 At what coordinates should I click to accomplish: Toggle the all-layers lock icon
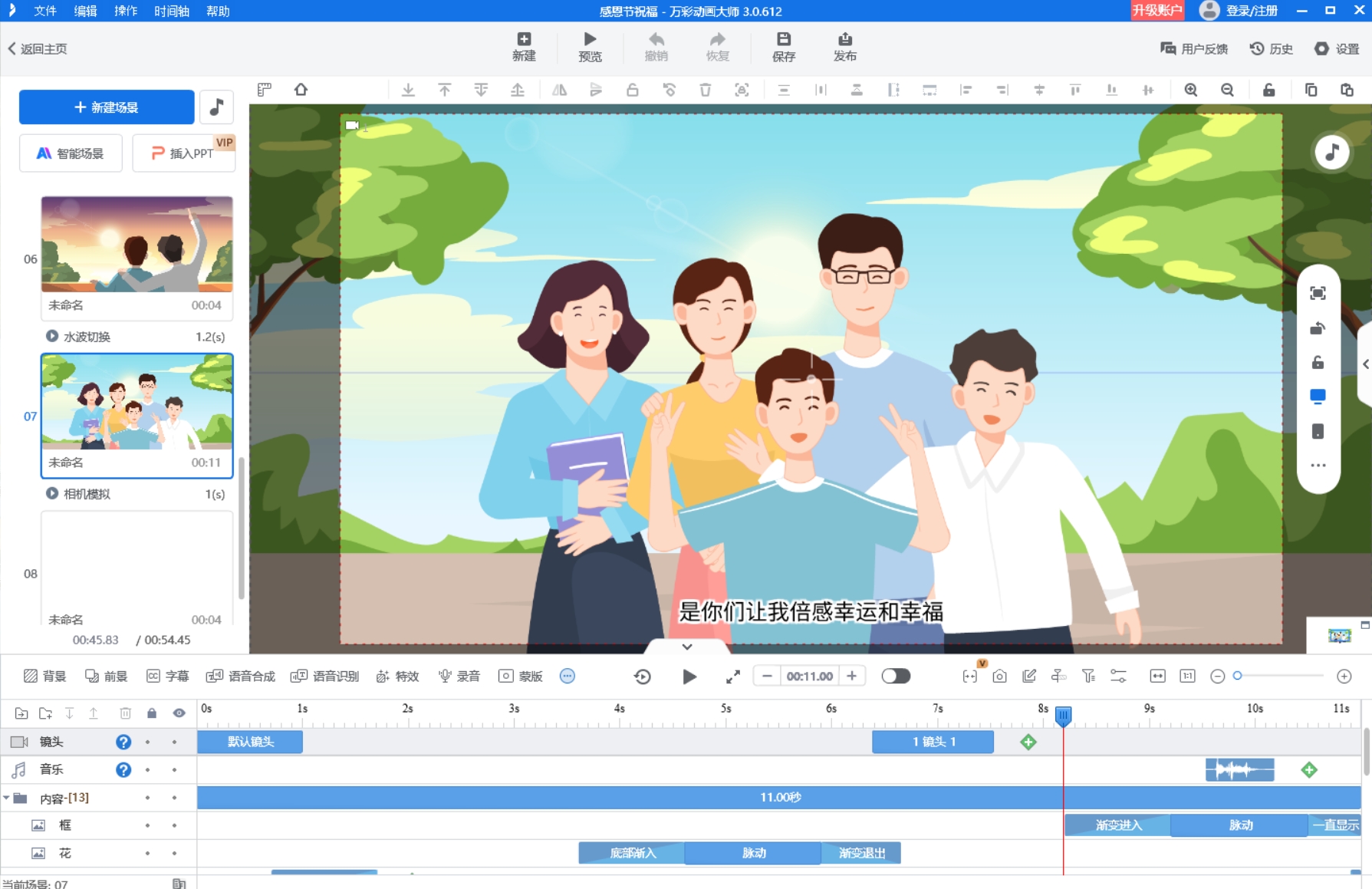click(x=152, y=713)
